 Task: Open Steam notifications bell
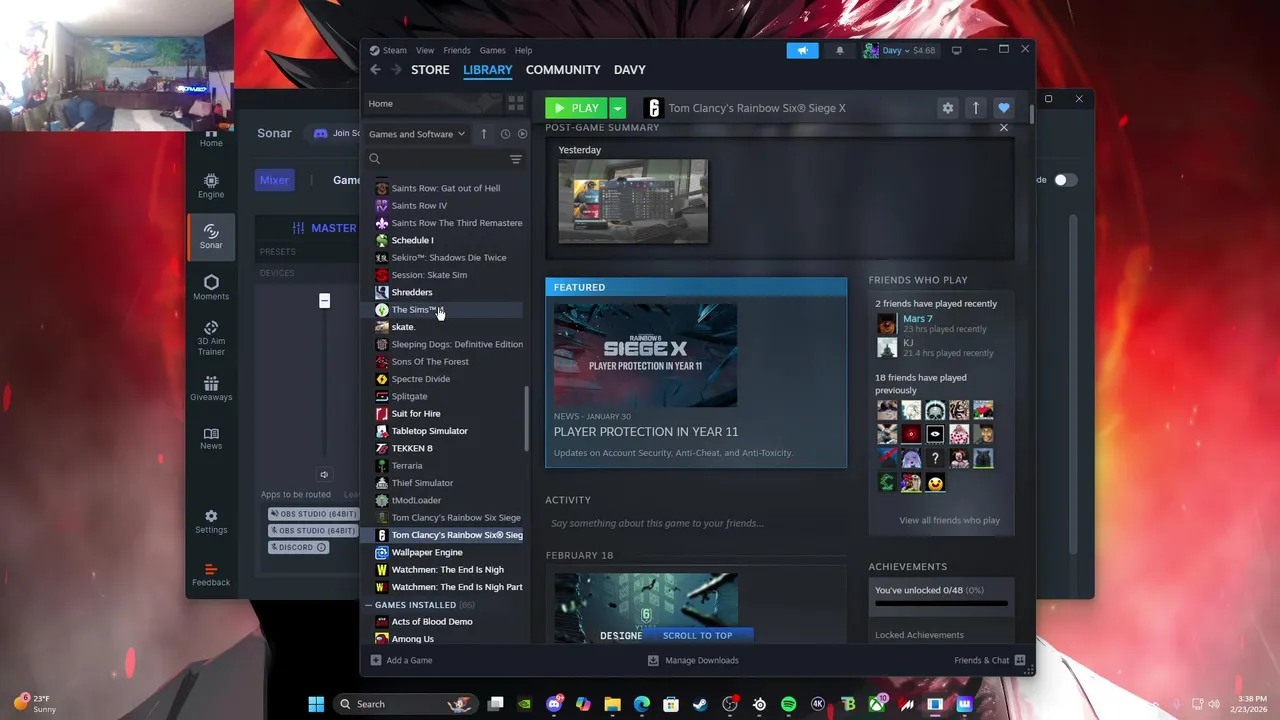point(840,50)
